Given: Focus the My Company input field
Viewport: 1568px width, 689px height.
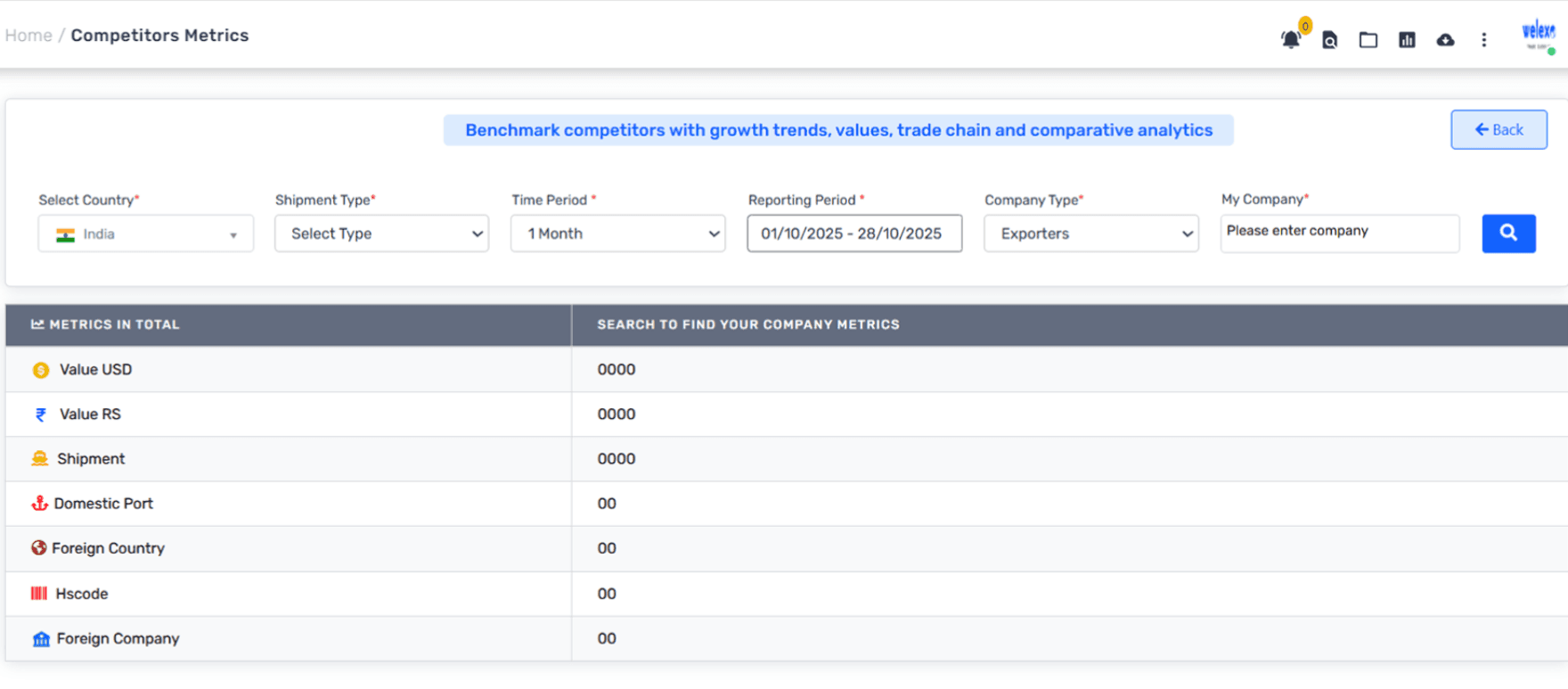Looking at the screenshot, I should [1339, 232].
